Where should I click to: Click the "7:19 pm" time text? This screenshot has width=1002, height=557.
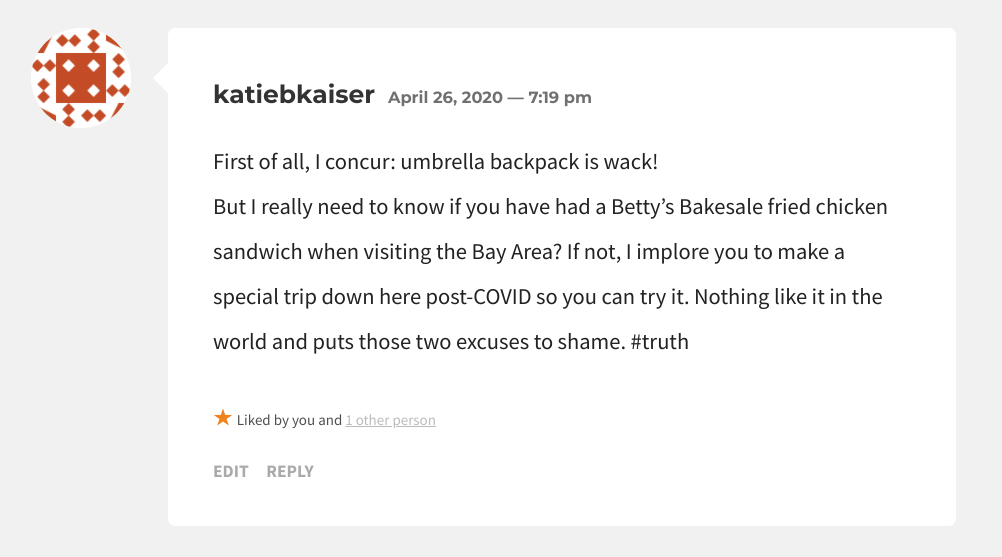click(560, 97)
